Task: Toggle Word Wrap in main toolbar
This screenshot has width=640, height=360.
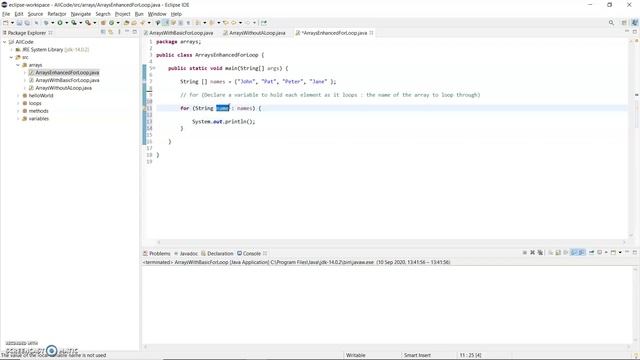Action: point(173,23)
